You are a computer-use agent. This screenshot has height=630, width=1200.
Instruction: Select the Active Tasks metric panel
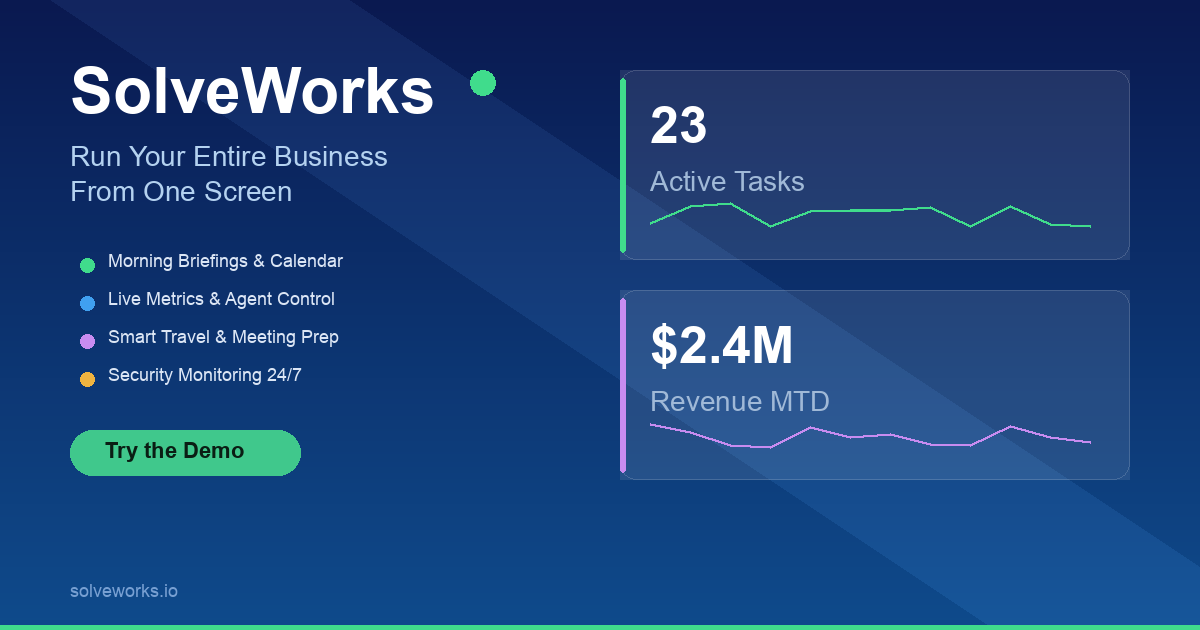click(x=875, y=165)
